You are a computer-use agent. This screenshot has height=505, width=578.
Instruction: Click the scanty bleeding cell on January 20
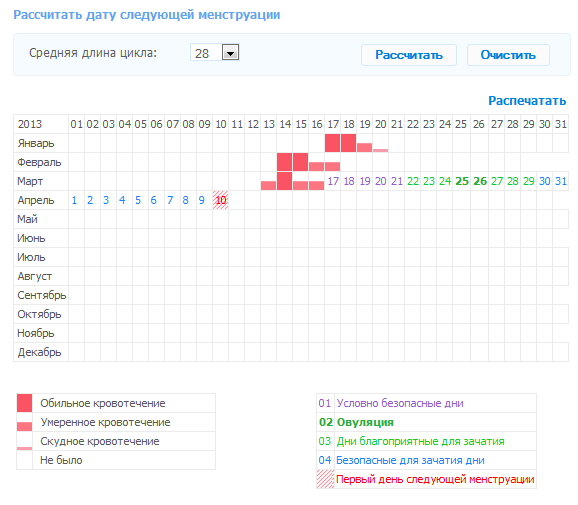click(380, 150)
